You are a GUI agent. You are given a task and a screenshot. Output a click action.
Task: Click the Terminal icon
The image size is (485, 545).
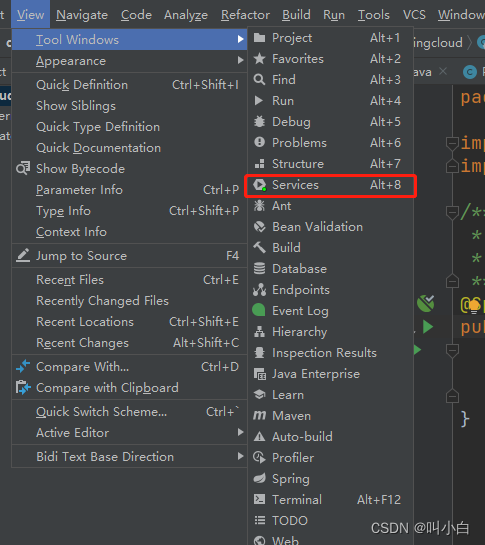[259, 499]
